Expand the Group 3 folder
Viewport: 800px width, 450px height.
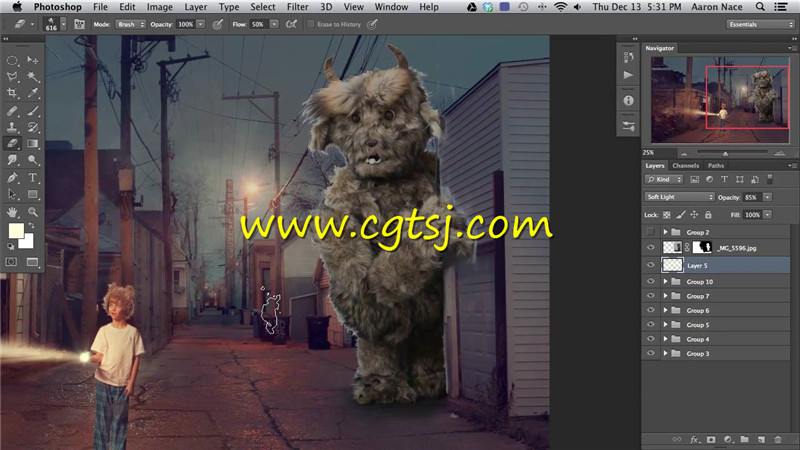coord(665,353)
